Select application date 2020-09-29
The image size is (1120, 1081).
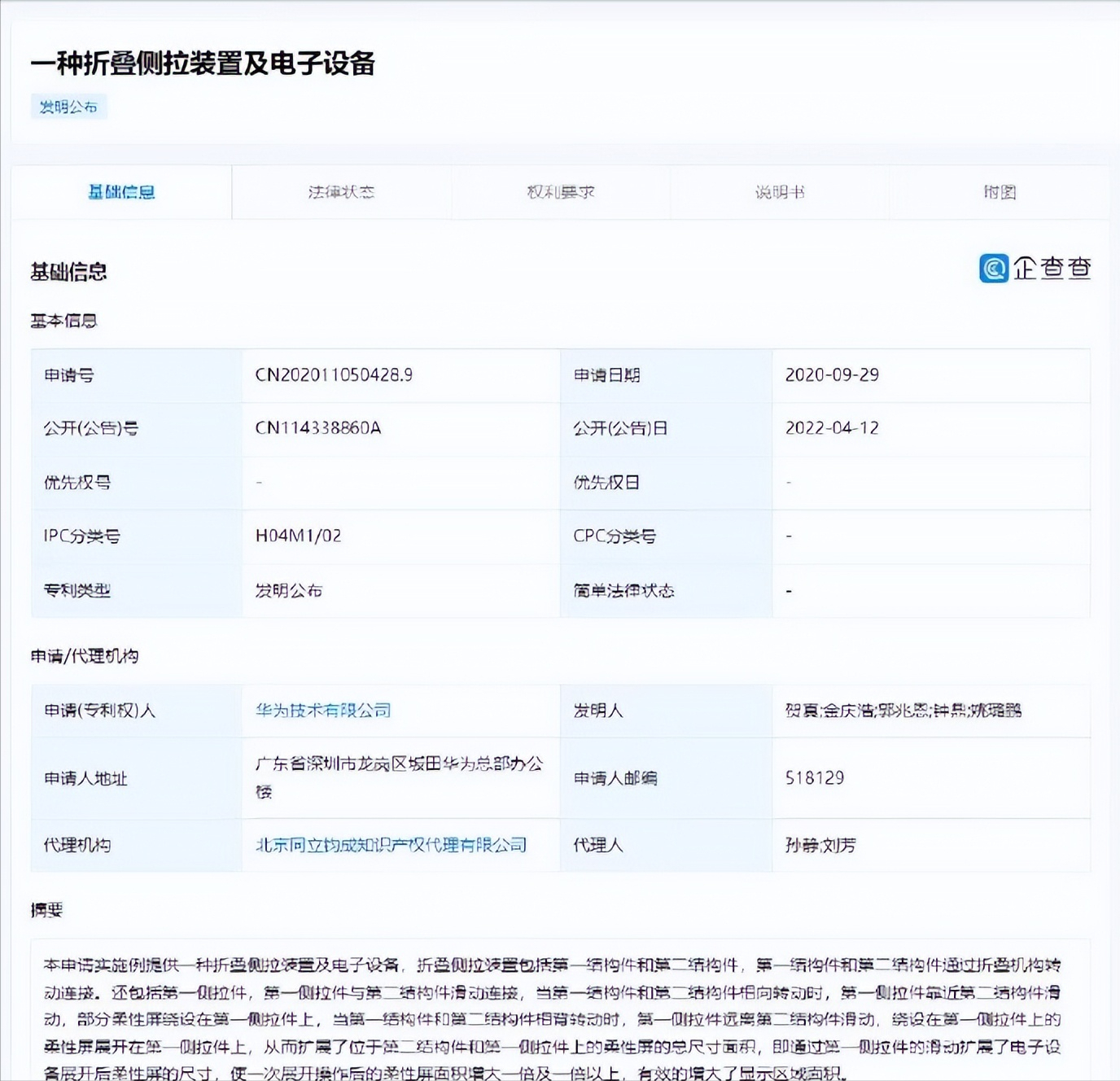pos(832,374)
